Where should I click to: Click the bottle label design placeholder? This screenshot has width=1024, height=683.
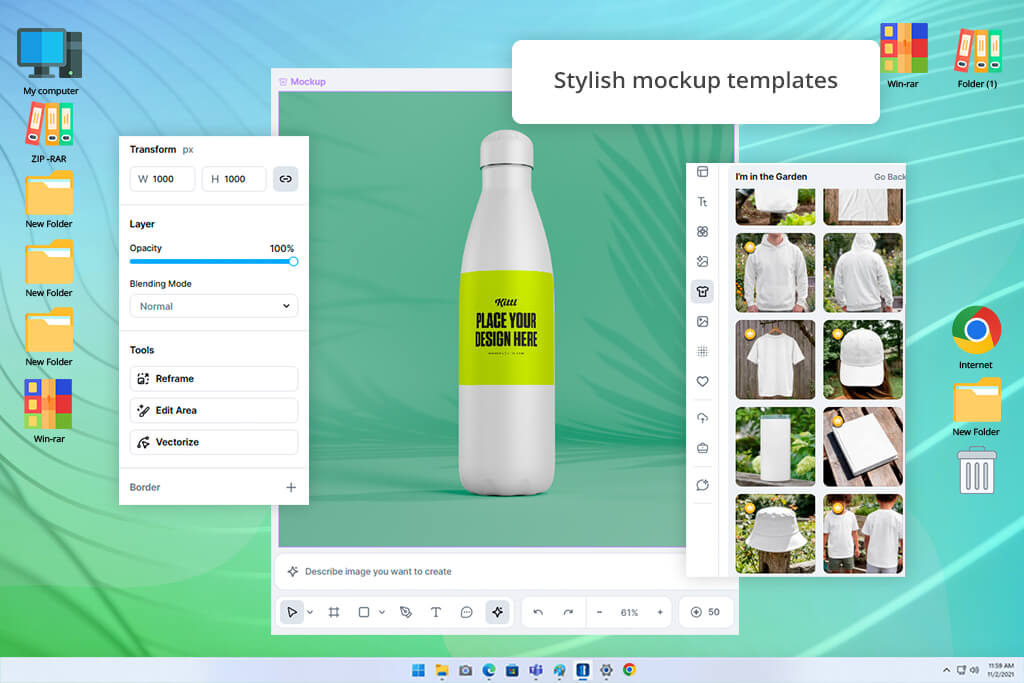[x=506, y=327]
